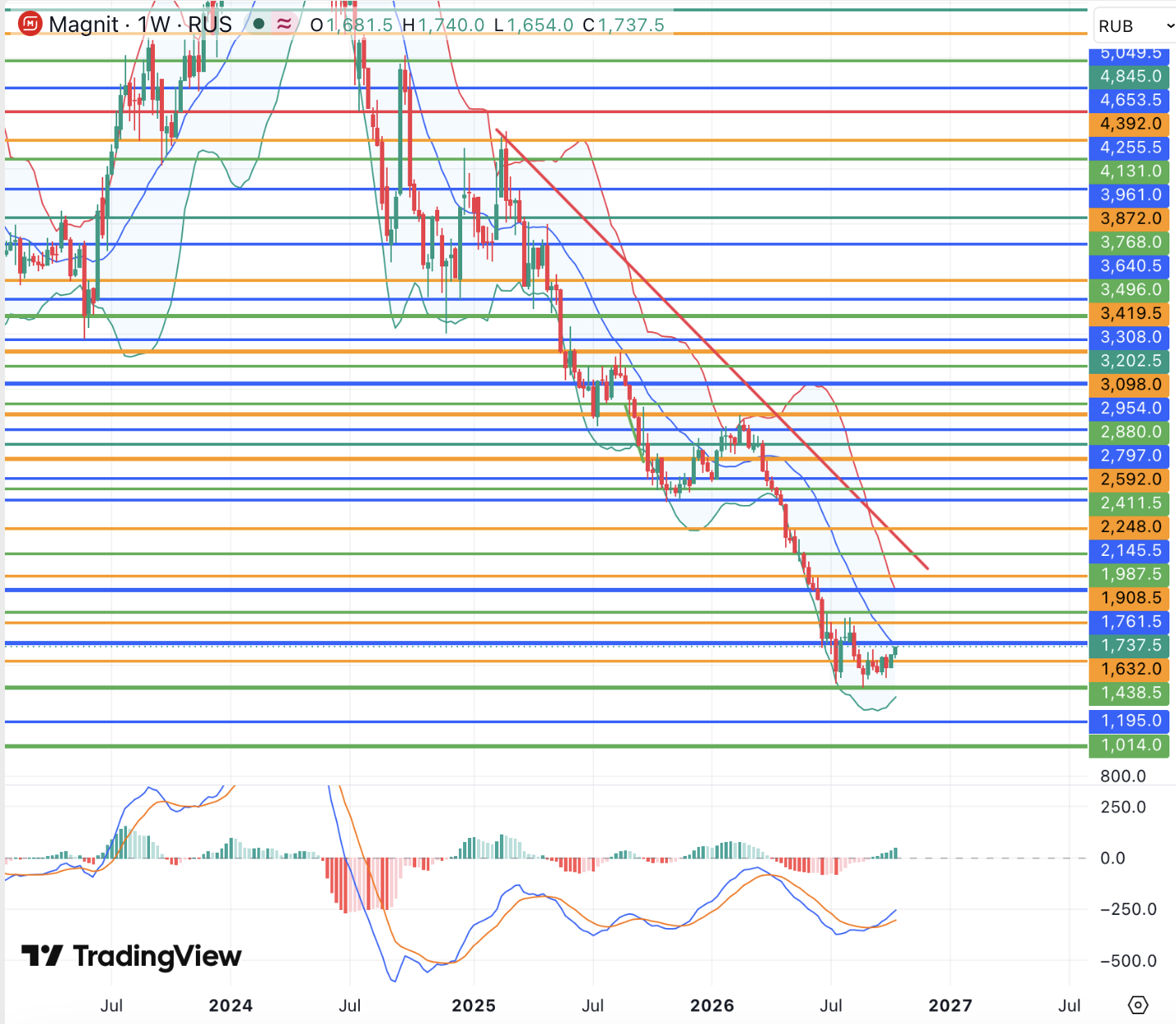Click the red Magnit logo icon
The width and height of the screenshot is (1176, 1024).
click(30, 25)
